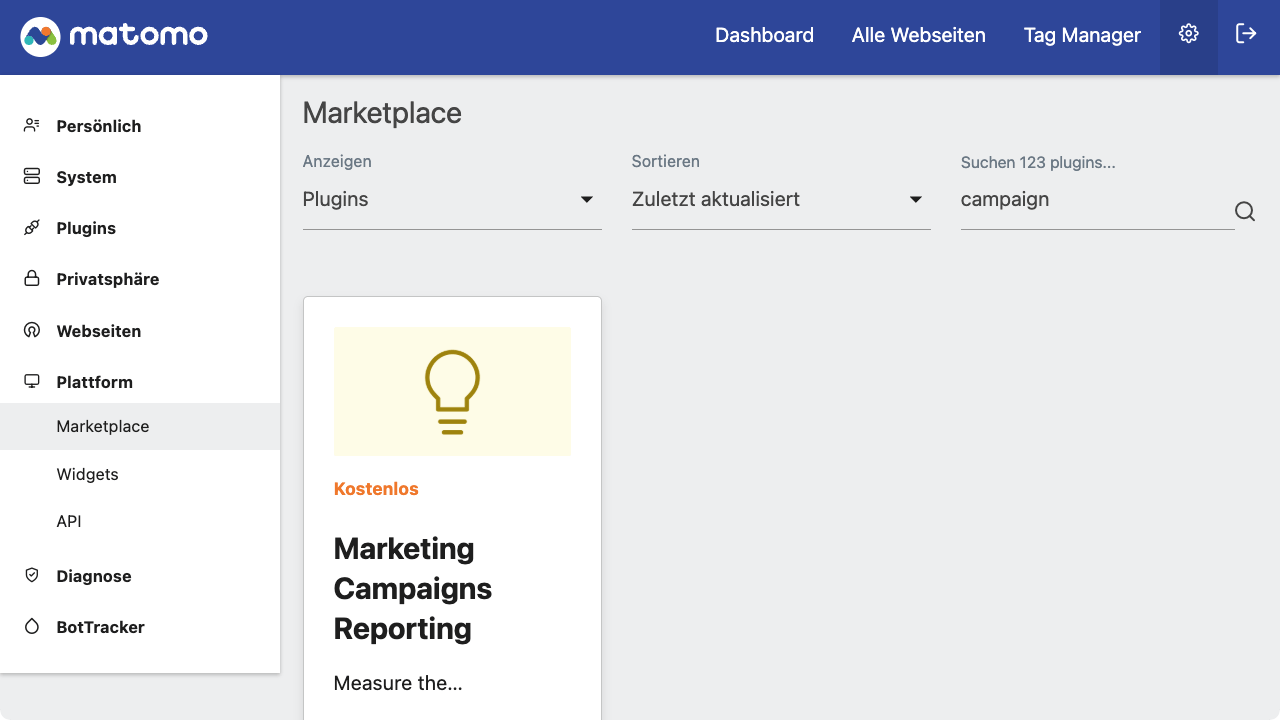Click the logout icon
Viewport: 1280px width, 720px height.
click(x=1246, y=34)
